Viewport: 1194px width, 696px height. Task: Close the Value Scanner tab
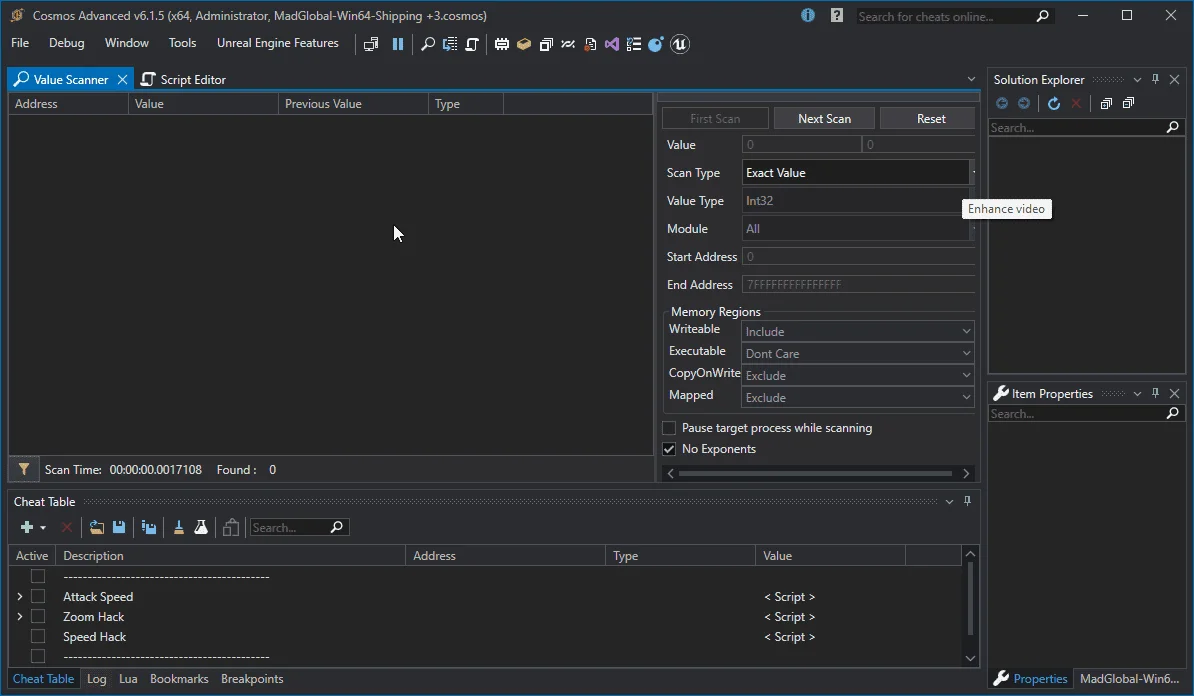pos(123,79)
